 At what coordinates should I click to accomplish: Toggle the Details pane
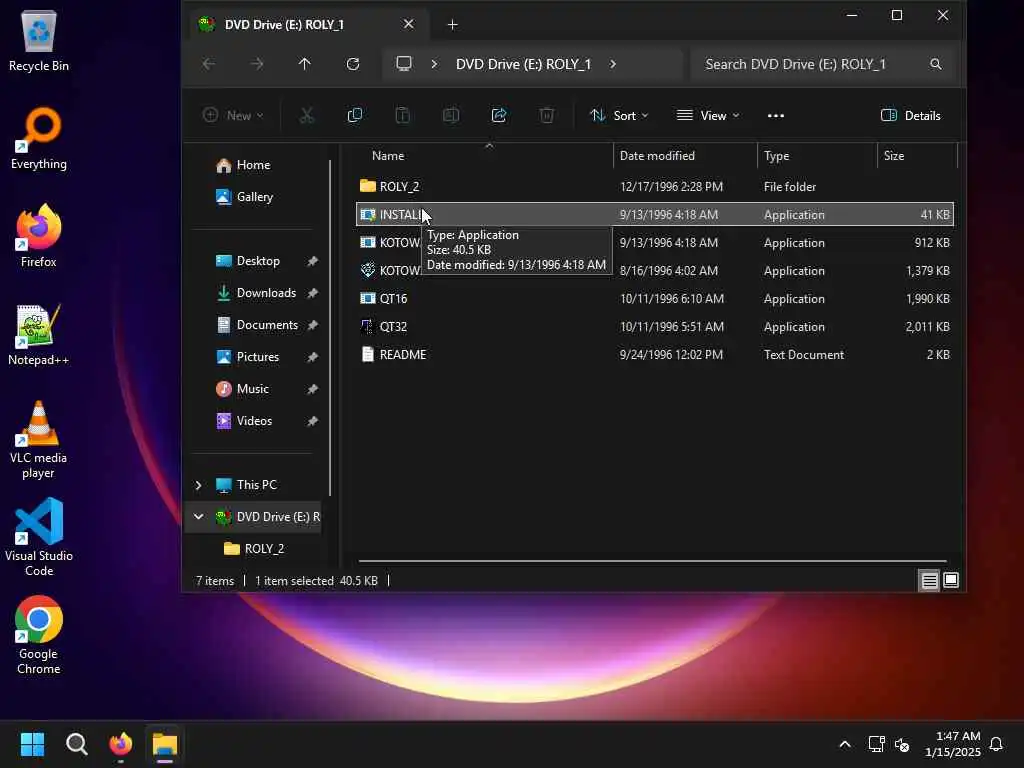[x=910, y=116]
